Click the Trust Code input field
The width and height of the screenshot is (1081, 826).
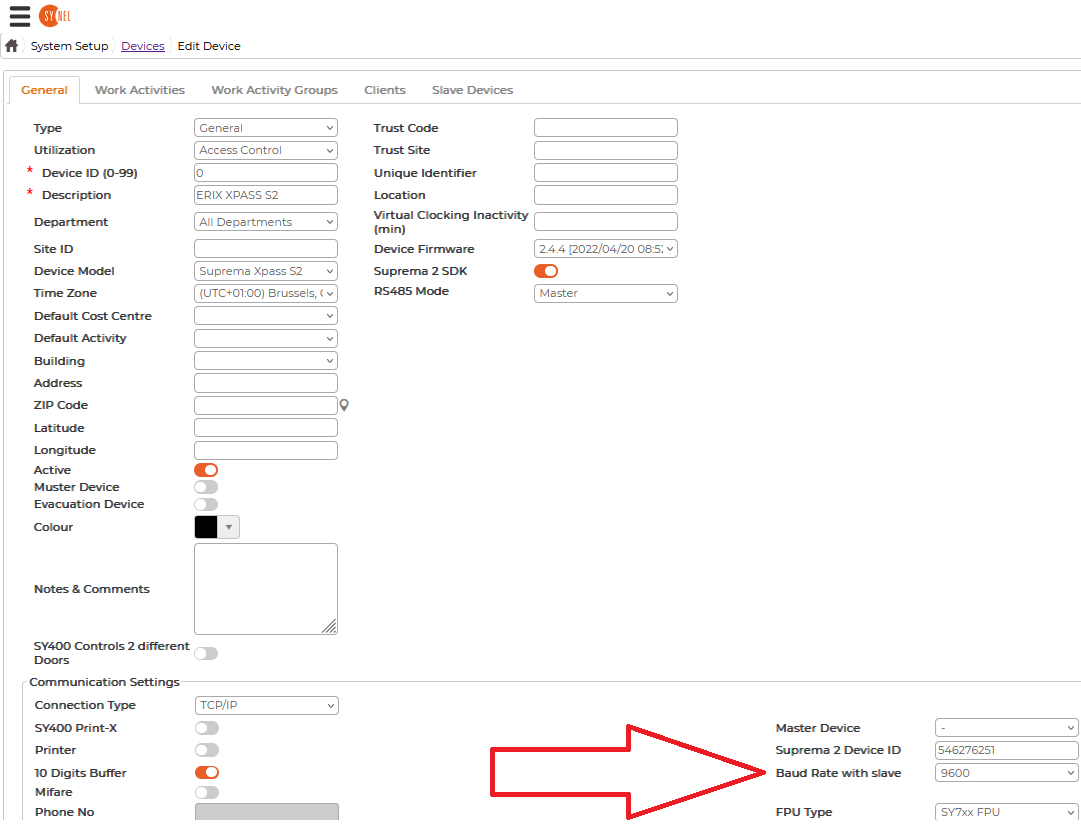(606, 128)
